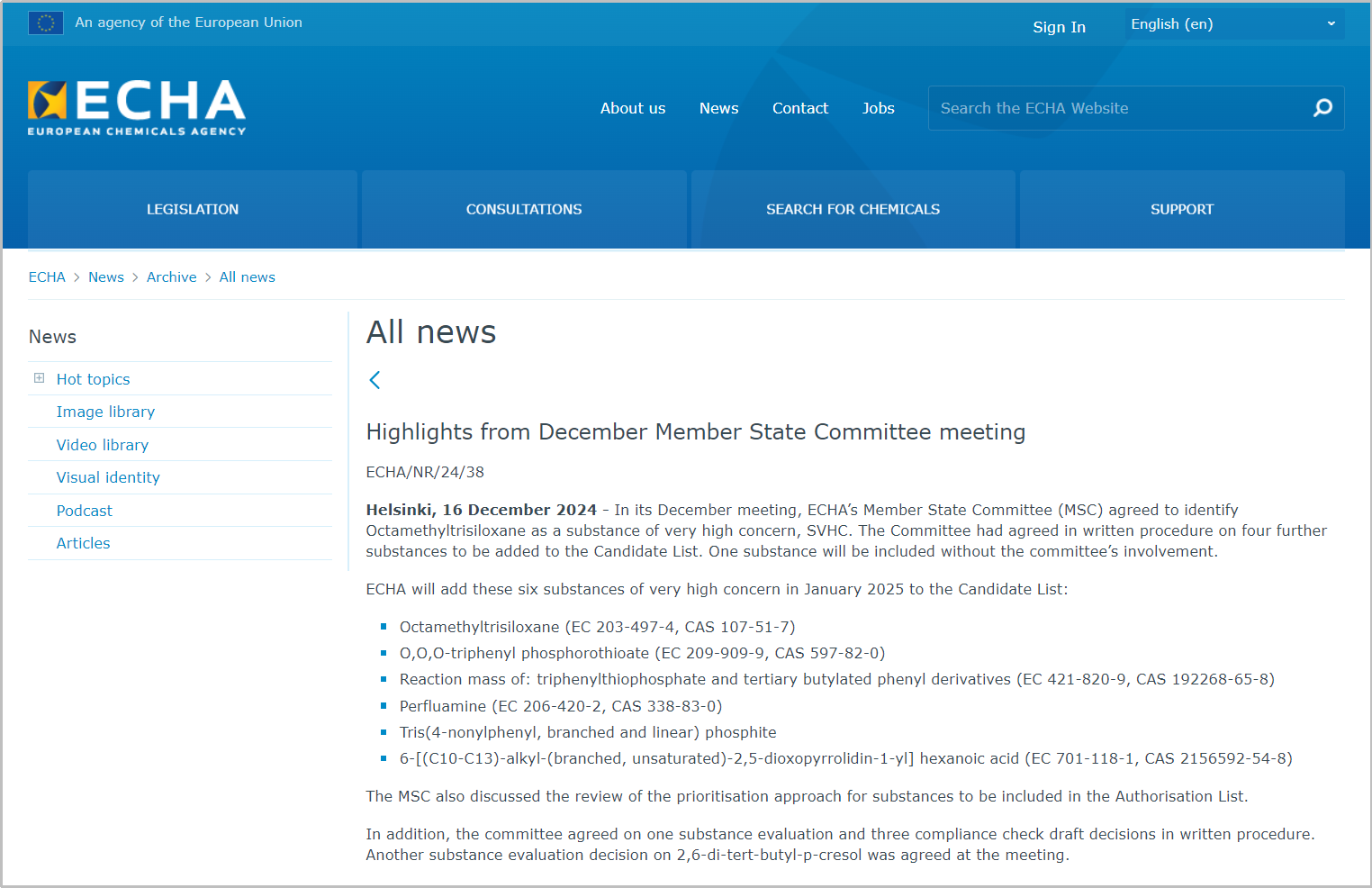Open the Jobs page
Viewport: 1372px width, 888px height.
(x=878, y=108)
